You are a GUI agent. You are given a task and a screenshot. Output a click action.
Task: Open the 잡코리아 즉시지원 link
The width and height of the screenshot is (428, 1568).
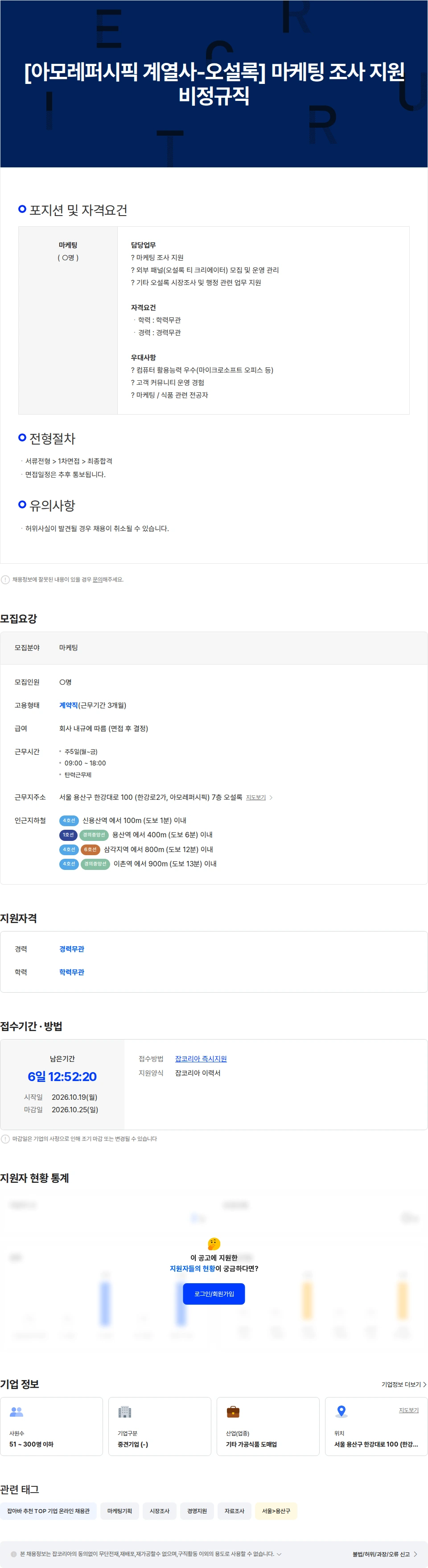(x=201, y=1059)
